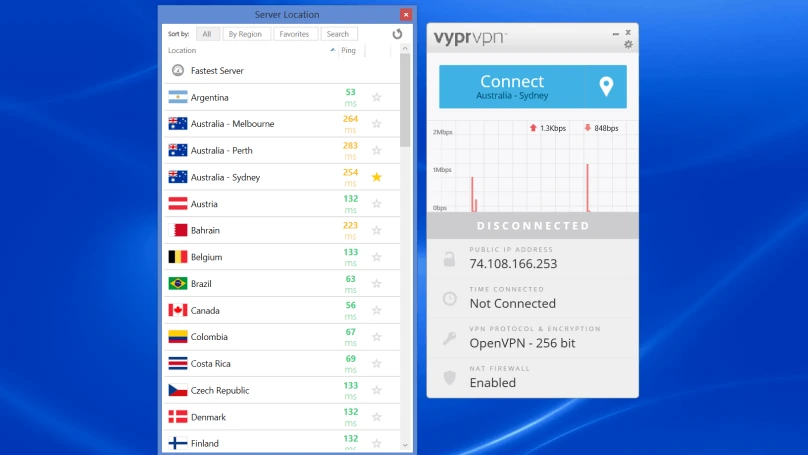Click the padlock icon beside Public IP Address
The height and width of the screenshot is (455, 808).
[x=449, y=259]
